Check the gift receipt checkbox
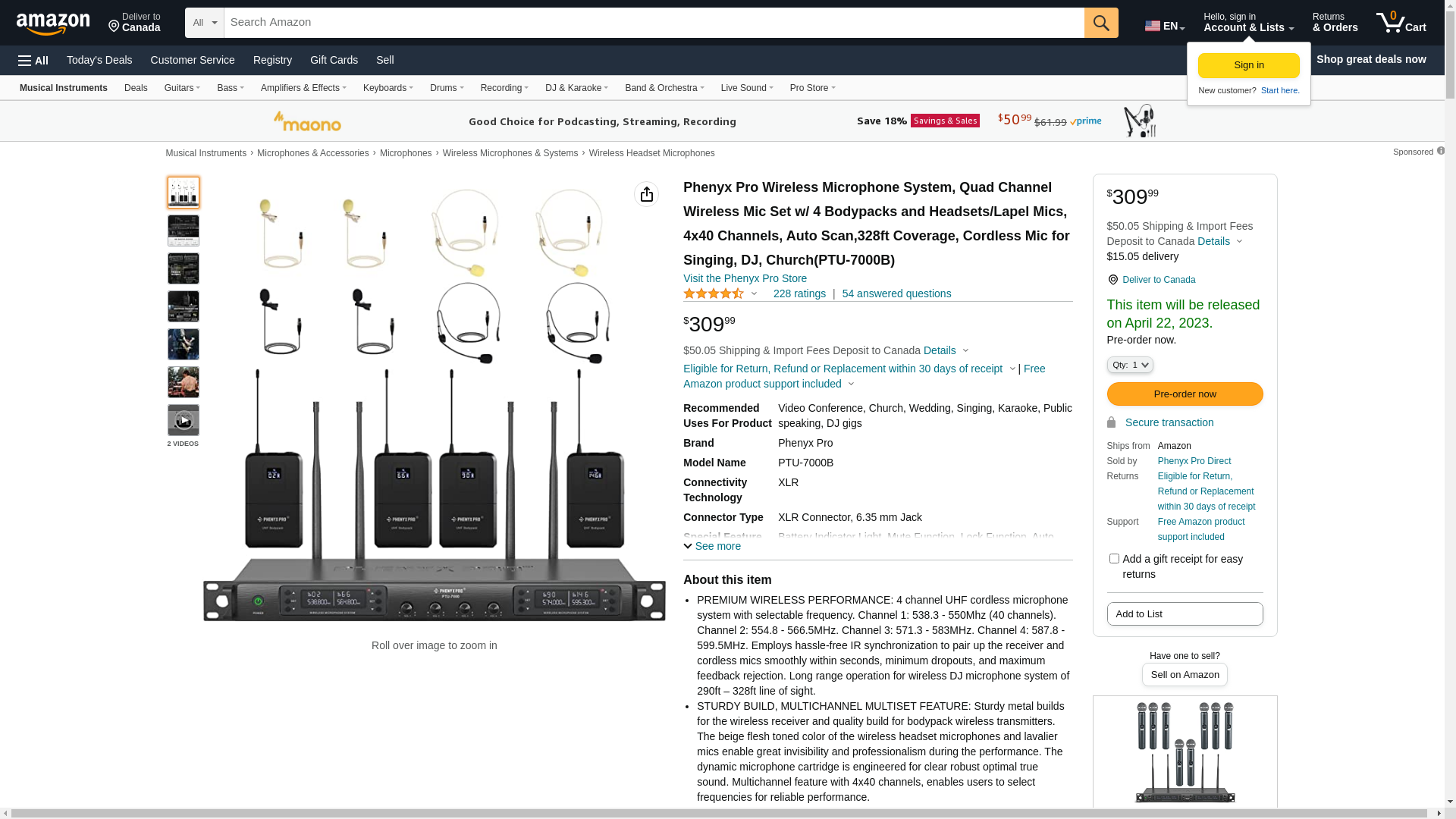Screen dimensions: 1456x819 tap(1114, 559)
